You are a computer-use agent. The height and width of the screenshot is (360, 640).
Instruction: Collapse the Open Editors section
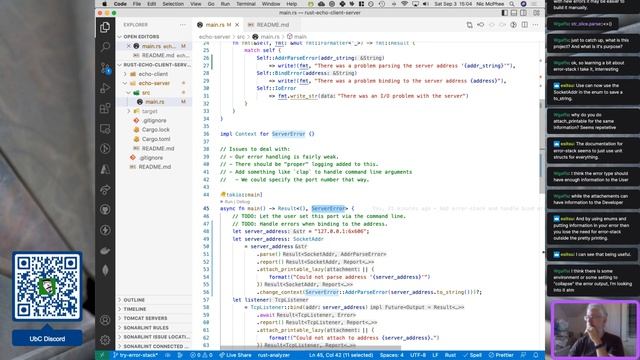(x=154, y=37)
